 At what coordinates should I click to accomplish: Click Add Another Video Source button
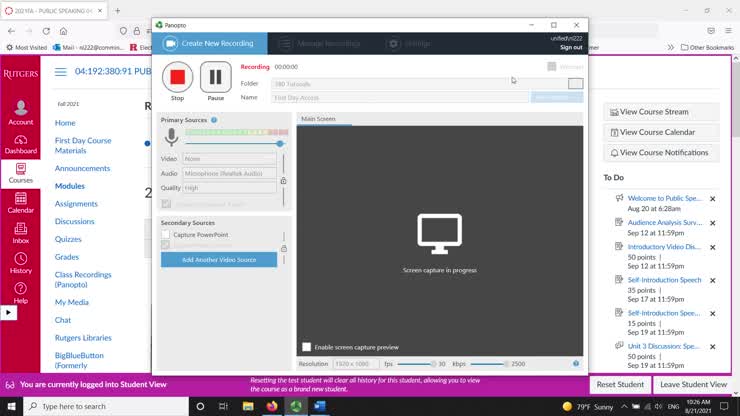click(x=219, y=260)
